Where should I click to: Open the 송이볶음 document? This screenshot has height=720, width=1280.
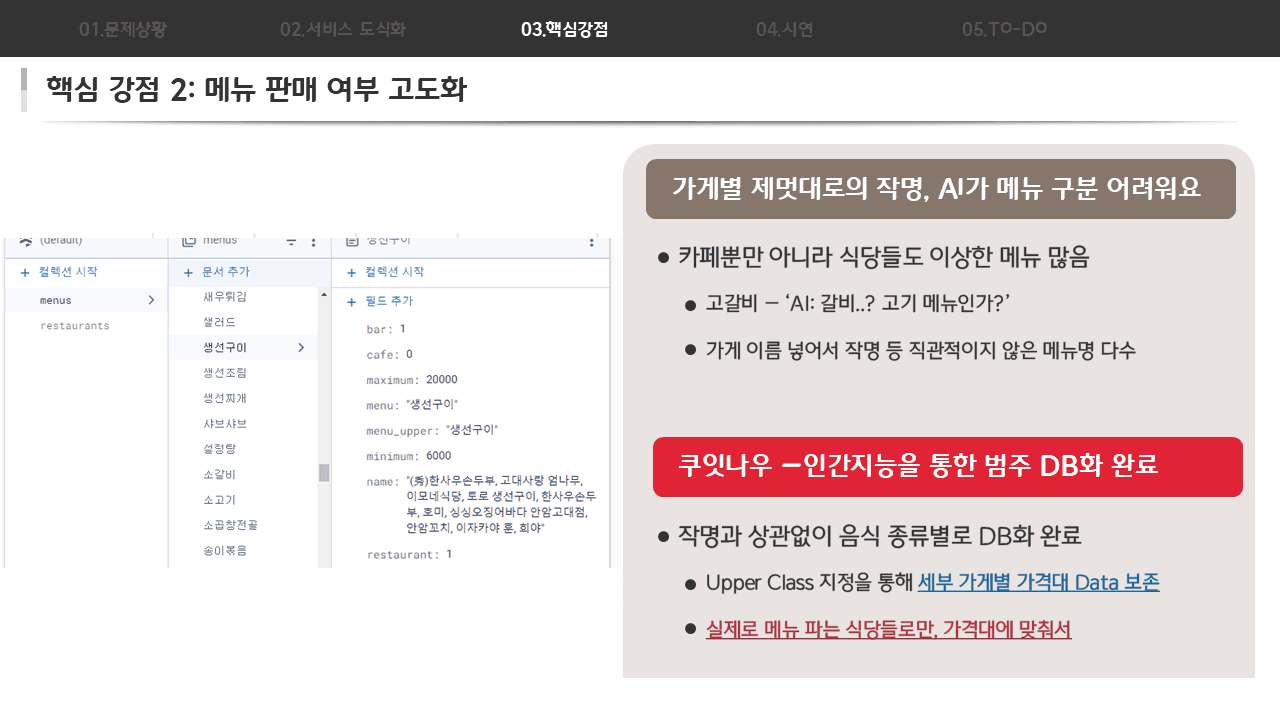(225, 550)
